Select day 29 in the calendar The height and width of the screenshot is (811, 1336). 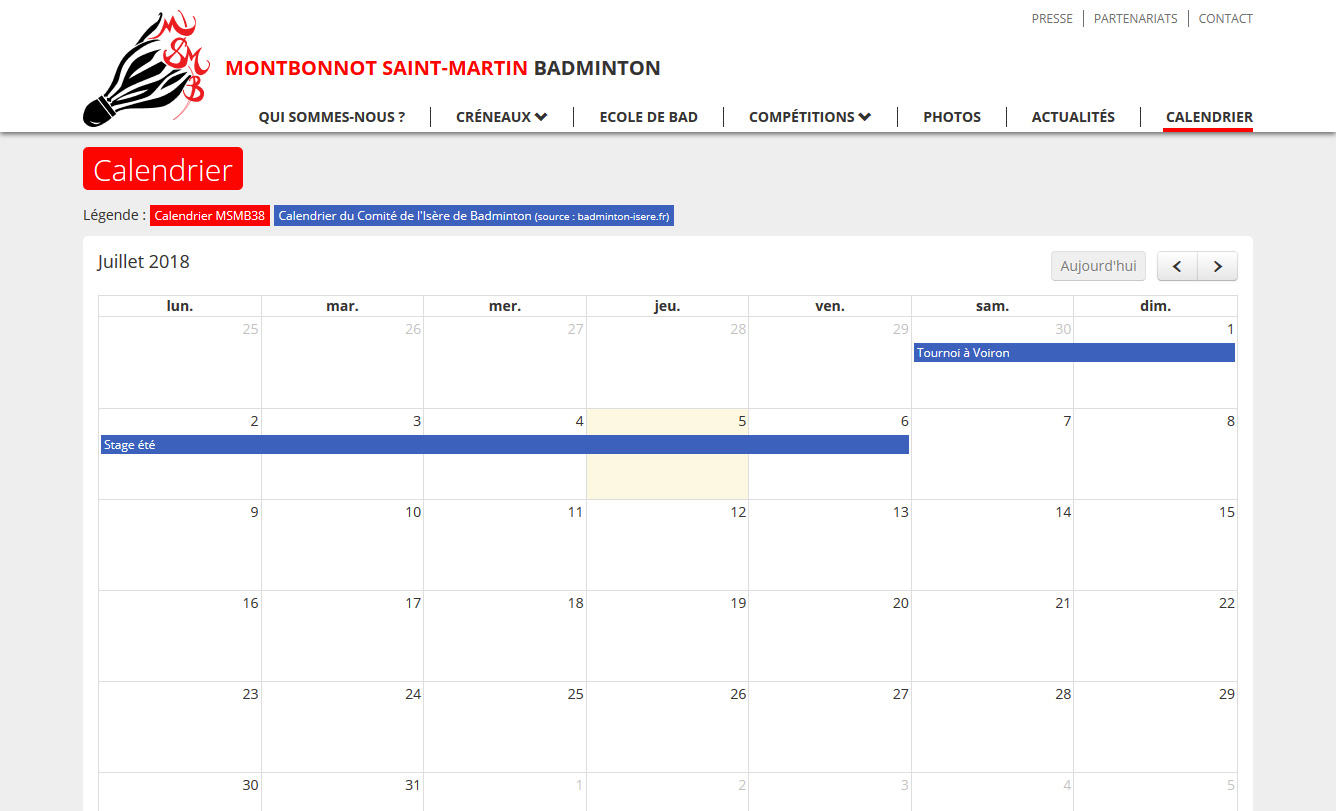coord(1155,727)
